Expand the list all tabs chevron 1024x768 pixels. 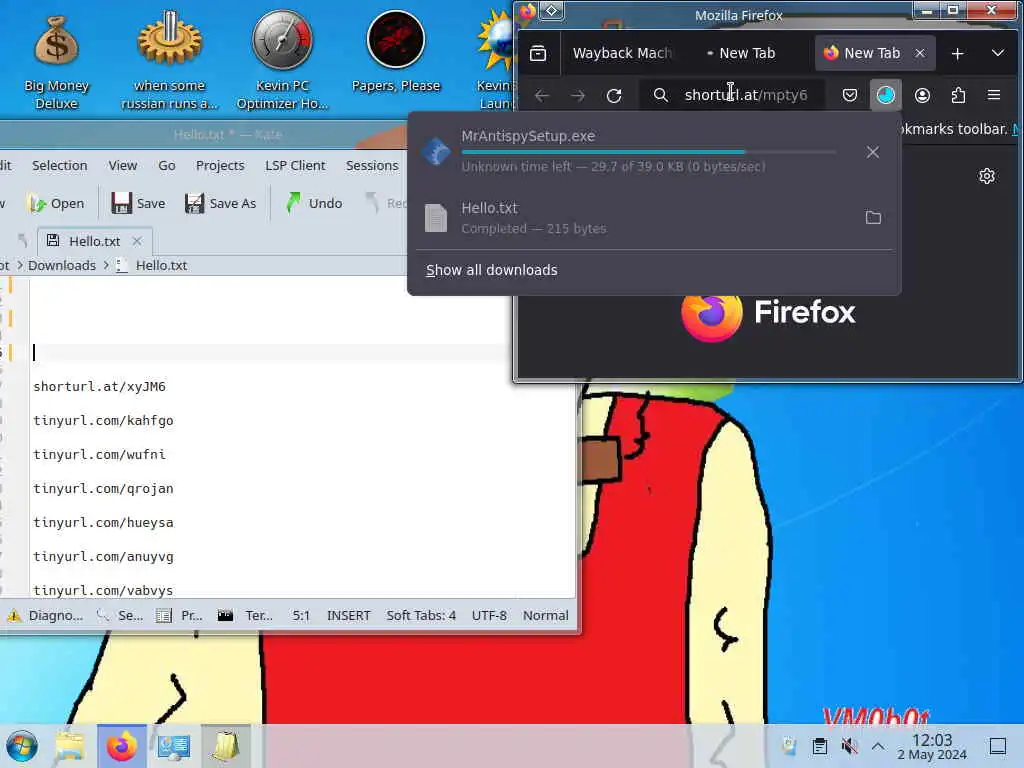(x=998, y=53)
